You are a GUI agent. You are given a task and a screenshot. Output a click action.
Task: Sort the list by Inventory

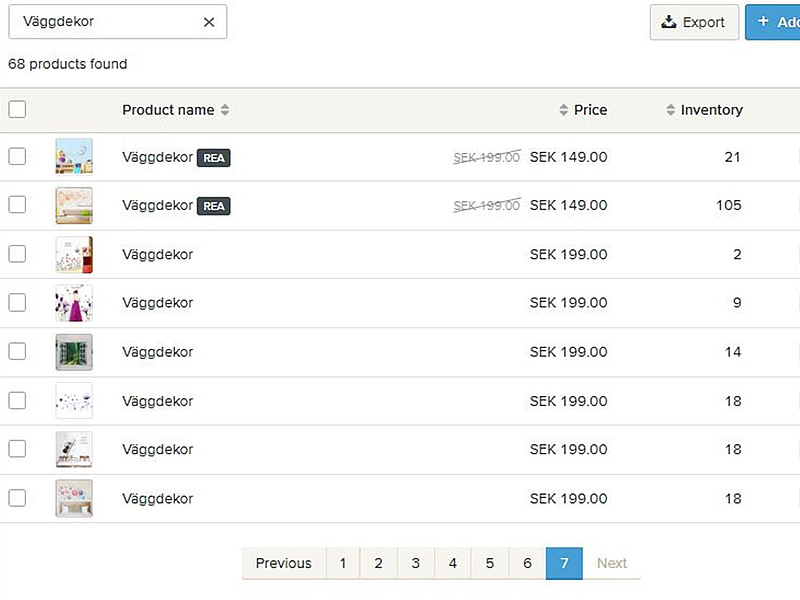[704, 110]
